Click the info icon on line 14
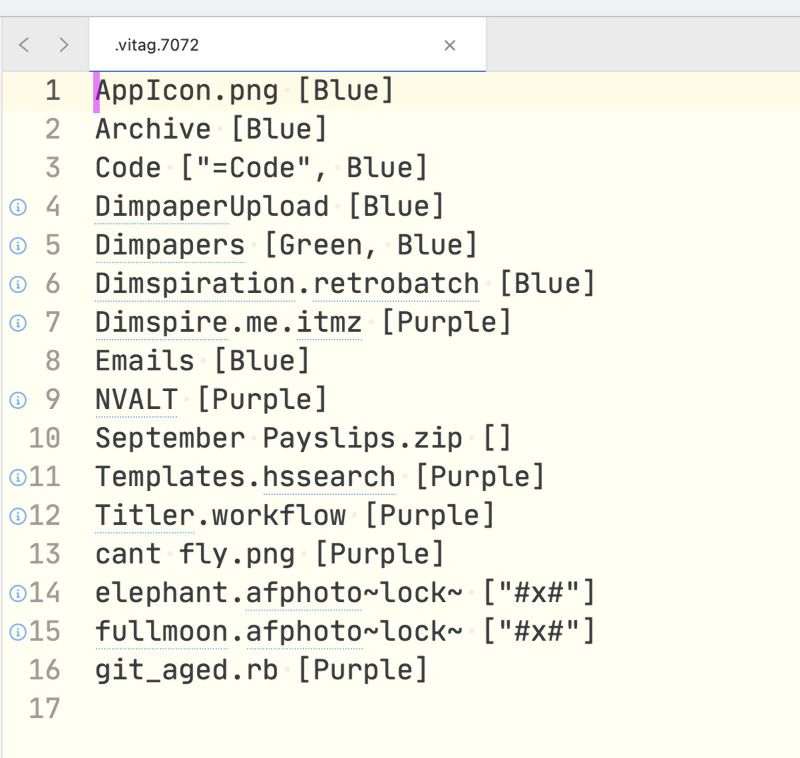The image size is (800, 758). (17, 594)
